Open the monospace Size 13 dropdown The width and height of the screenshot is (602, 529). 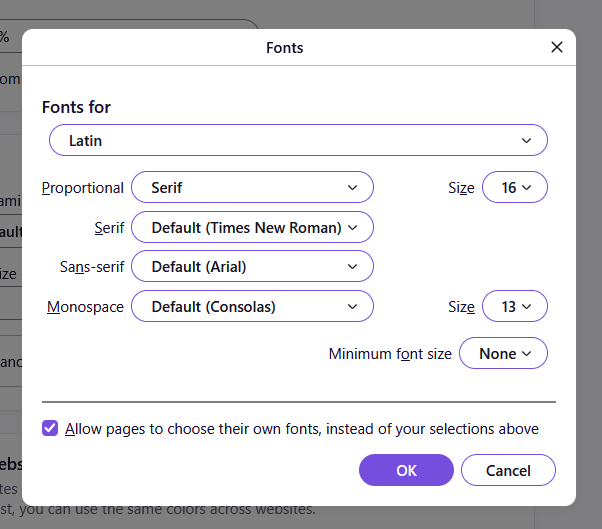point(515,306)
